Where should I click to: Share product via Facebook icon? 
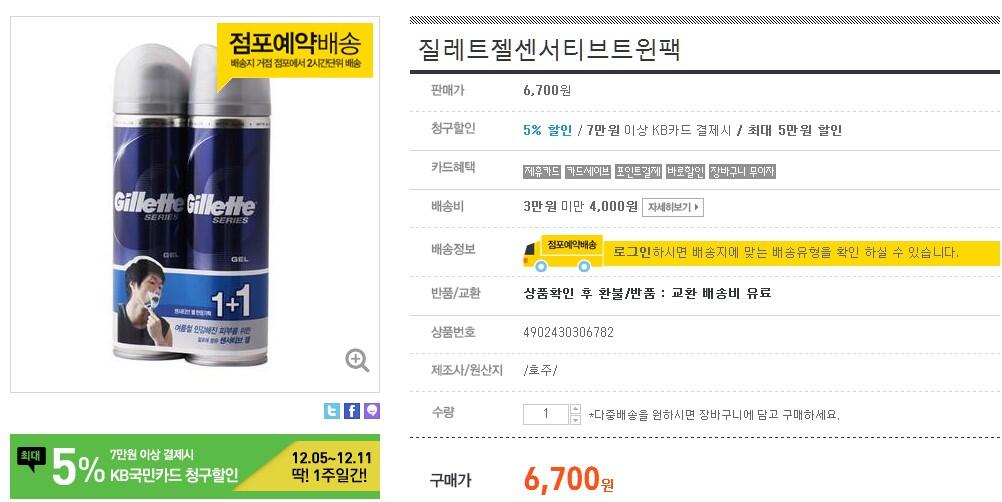click(352, 411)
